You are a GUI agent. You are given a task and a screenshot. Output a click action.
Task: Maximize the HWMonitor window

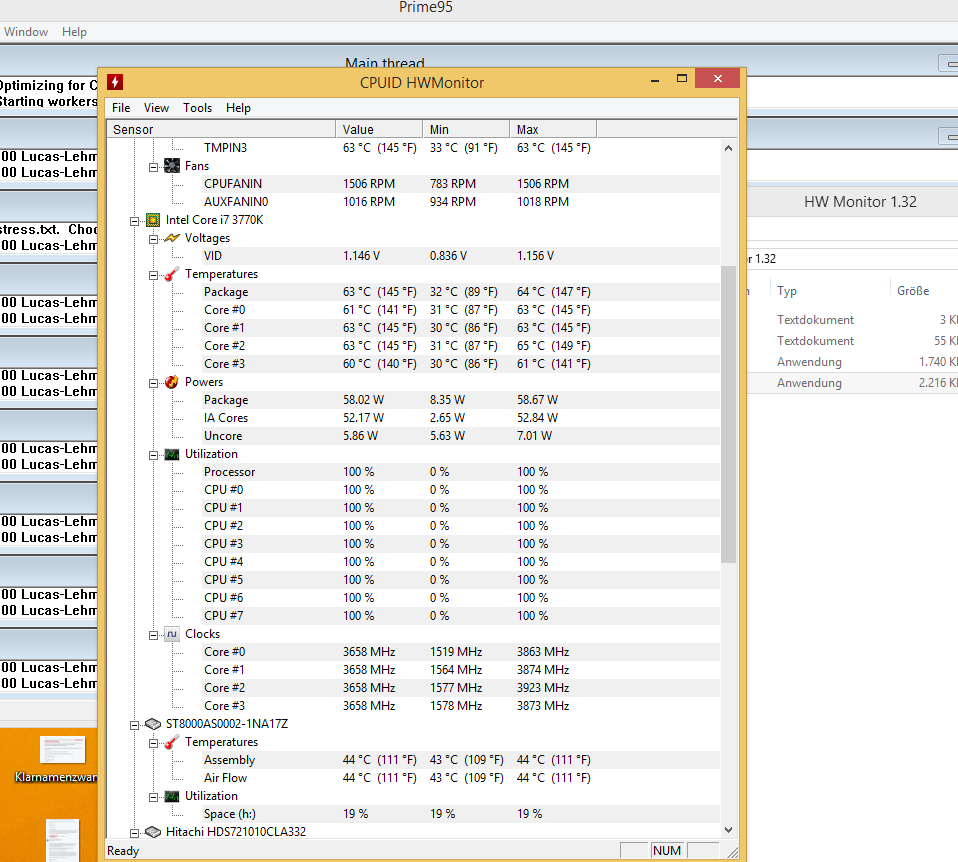(682, 78)
